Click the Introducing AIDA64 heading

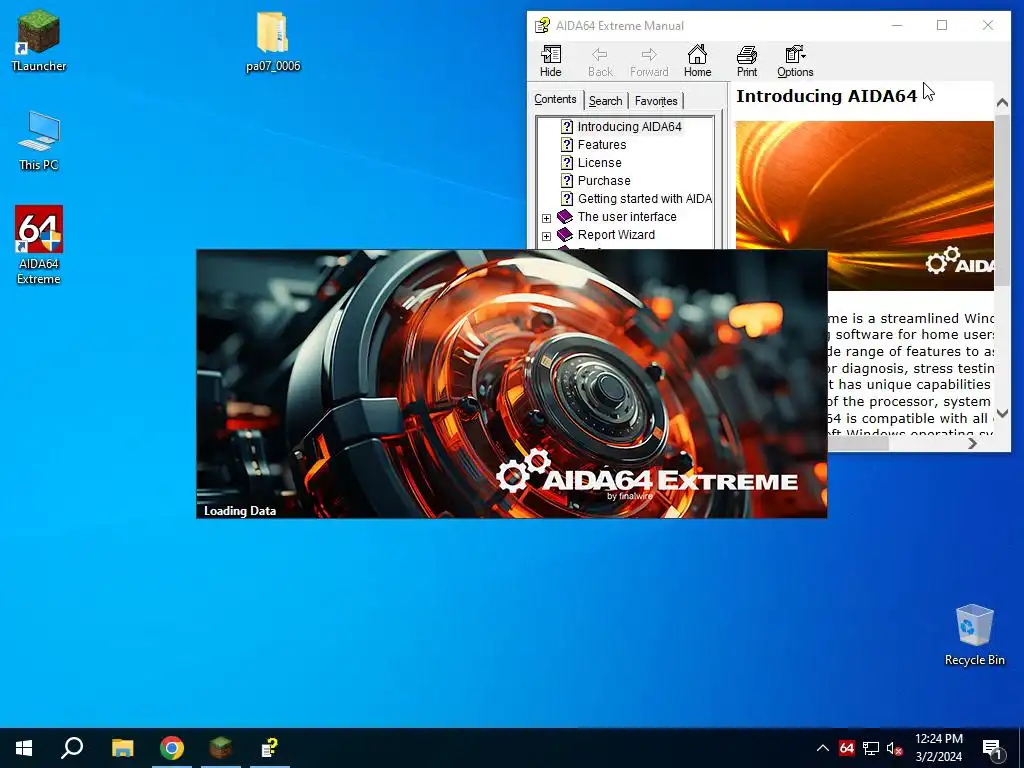826,96
